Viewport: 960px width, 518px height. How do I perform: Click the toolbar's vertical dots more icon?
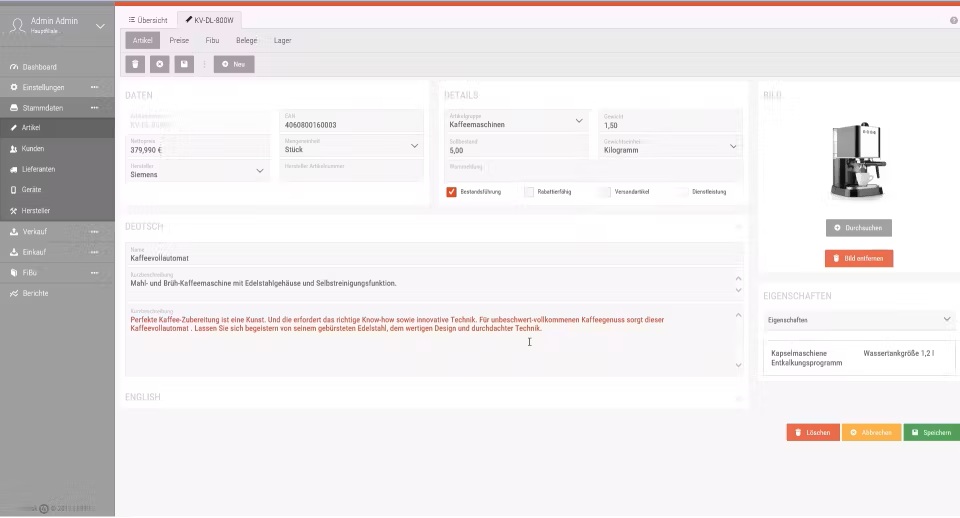[x=204, y=64]
